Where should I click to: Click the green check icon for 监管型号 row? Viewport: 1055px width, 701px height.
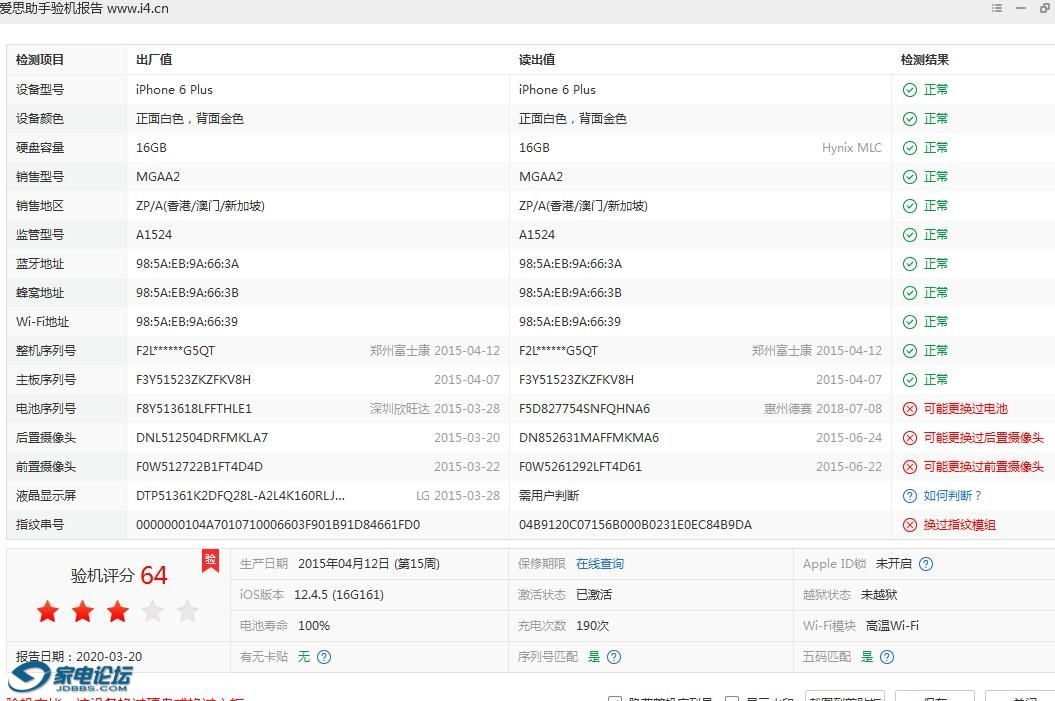coord(910,235)
